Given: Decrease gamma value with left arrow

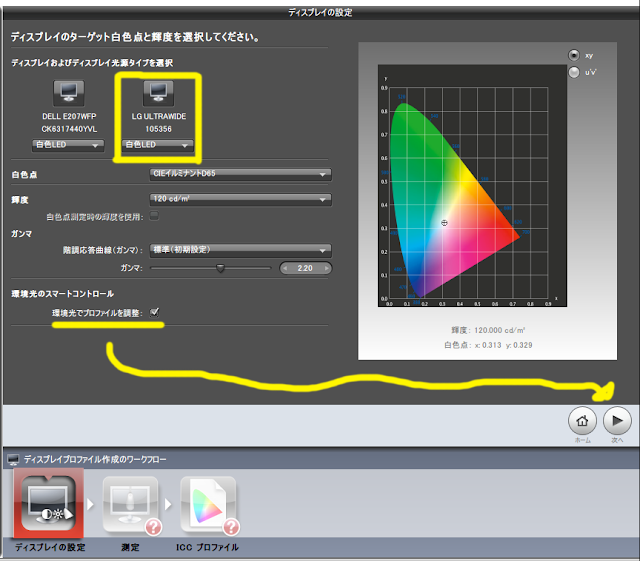Looking at the screenshot, I should tap(285, 268).
